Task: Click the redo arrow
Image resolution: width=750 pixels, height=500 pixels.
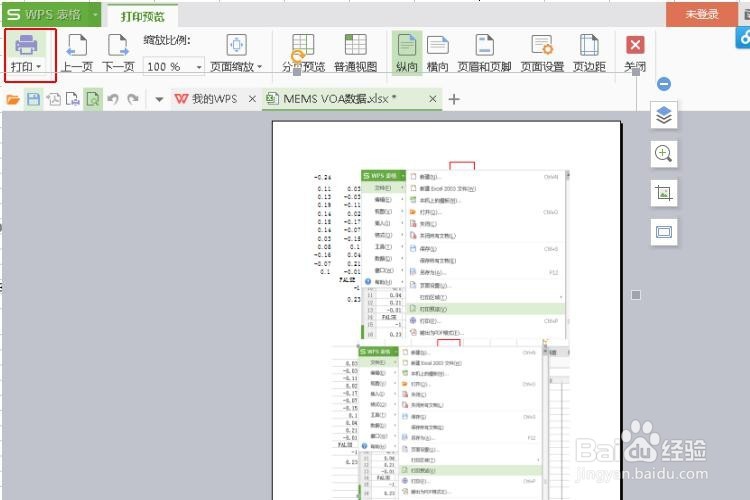Action: coord(133,99)
